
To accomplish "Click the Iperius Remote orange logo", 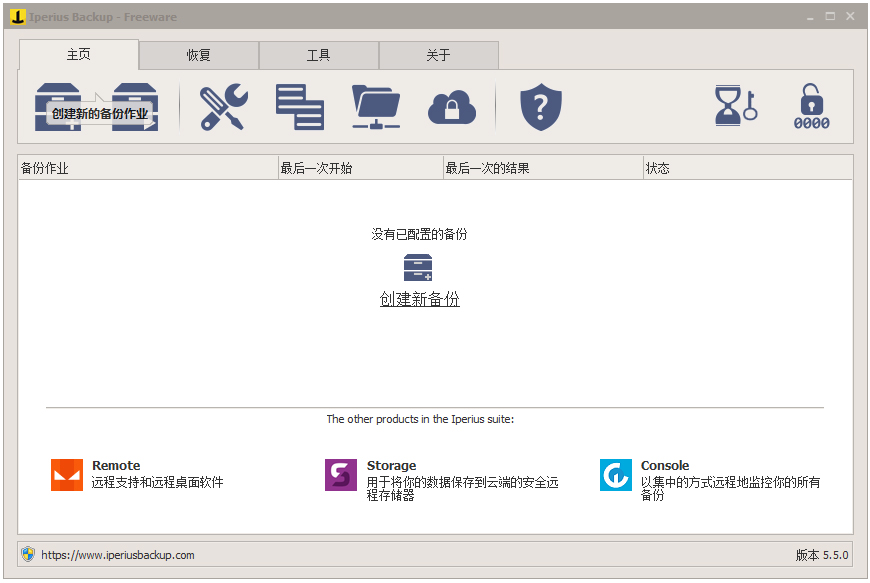I will [x=67, y=475].
